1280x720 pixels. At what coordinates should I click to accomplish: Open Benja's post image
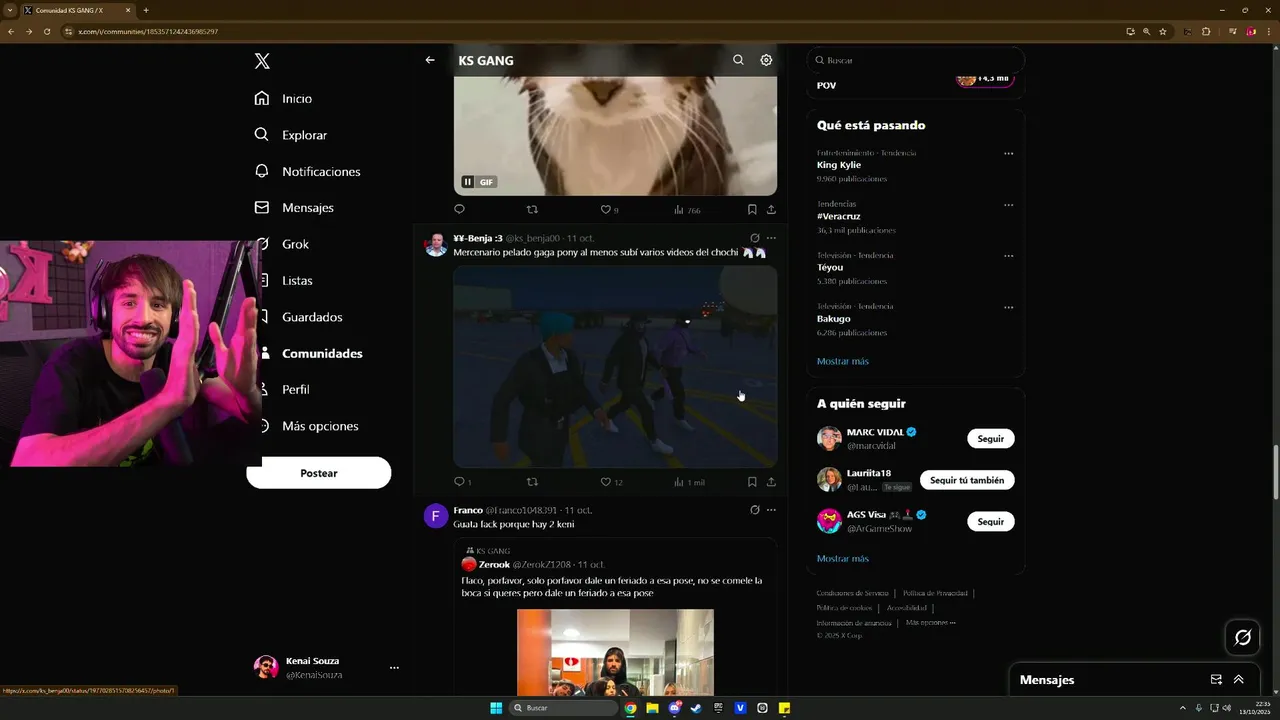pyautogui.click(x=615, y=366)
